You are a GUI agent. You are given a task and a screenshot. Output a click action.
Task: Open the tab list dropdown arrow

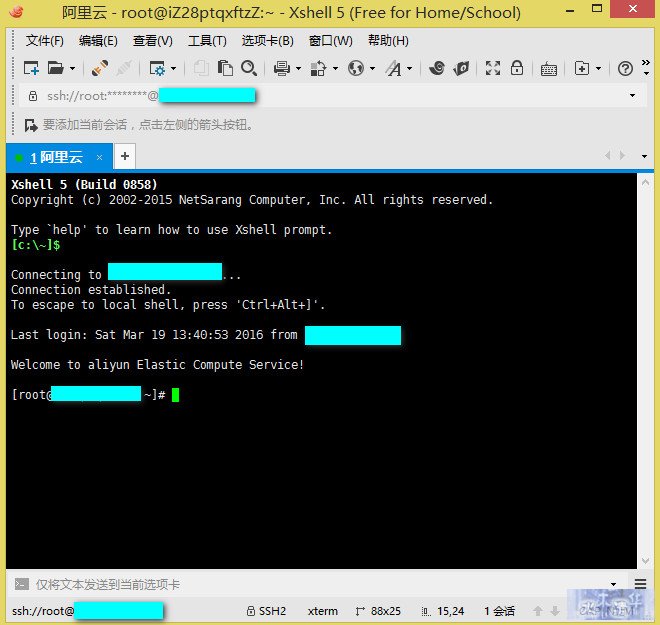click(x=644, y=157)
